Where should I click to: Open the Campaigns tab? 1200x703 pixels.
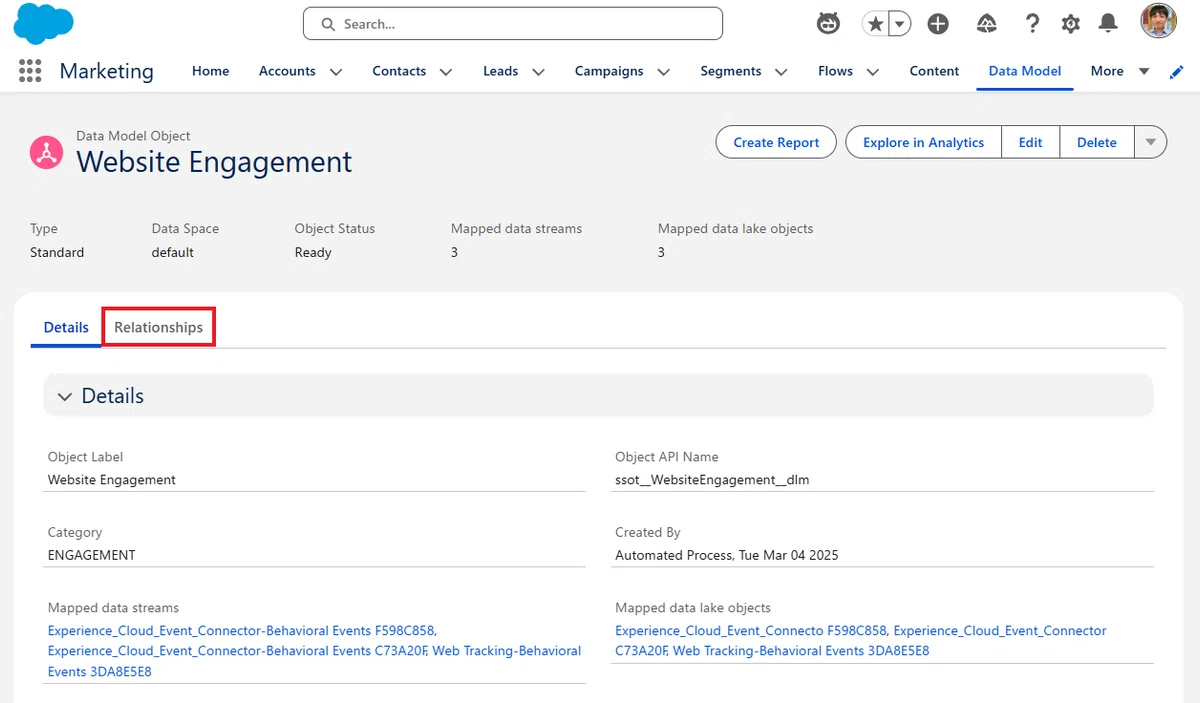[x=609, y=71]
